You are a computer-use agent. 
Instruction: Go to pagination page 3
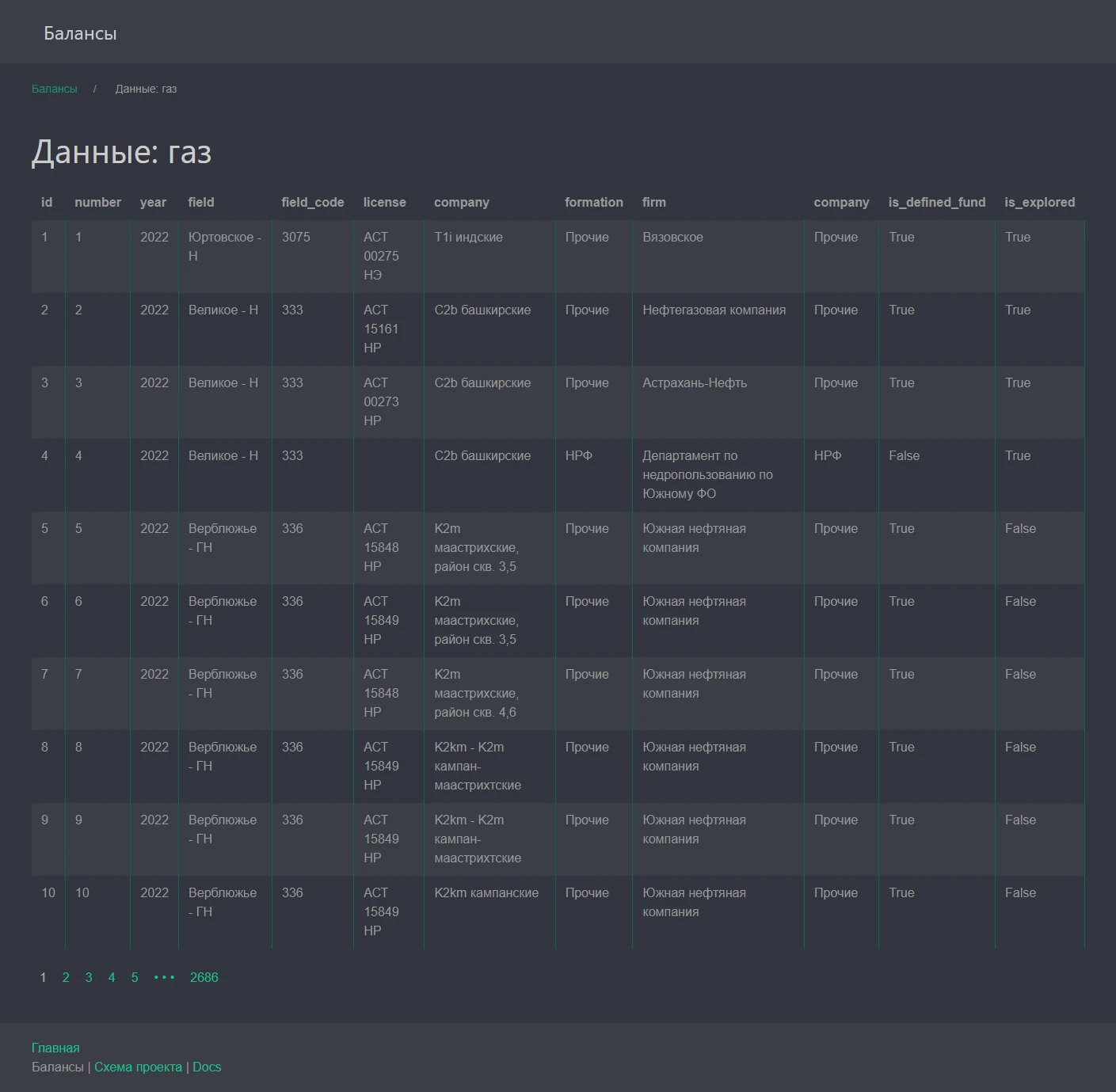coord(89,977)
